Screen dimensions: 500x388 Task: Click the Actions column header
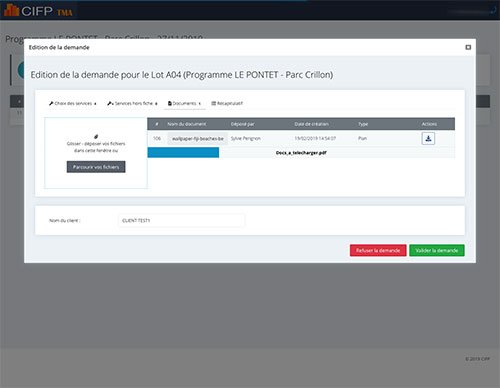pyautogui.click(x=429, y=124)
